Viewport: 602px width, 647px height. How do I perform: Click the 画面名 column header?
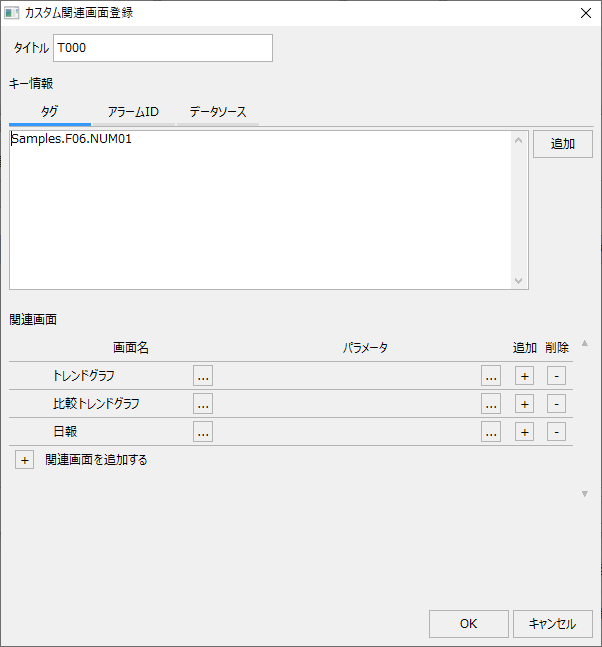[x=131, y=347]
